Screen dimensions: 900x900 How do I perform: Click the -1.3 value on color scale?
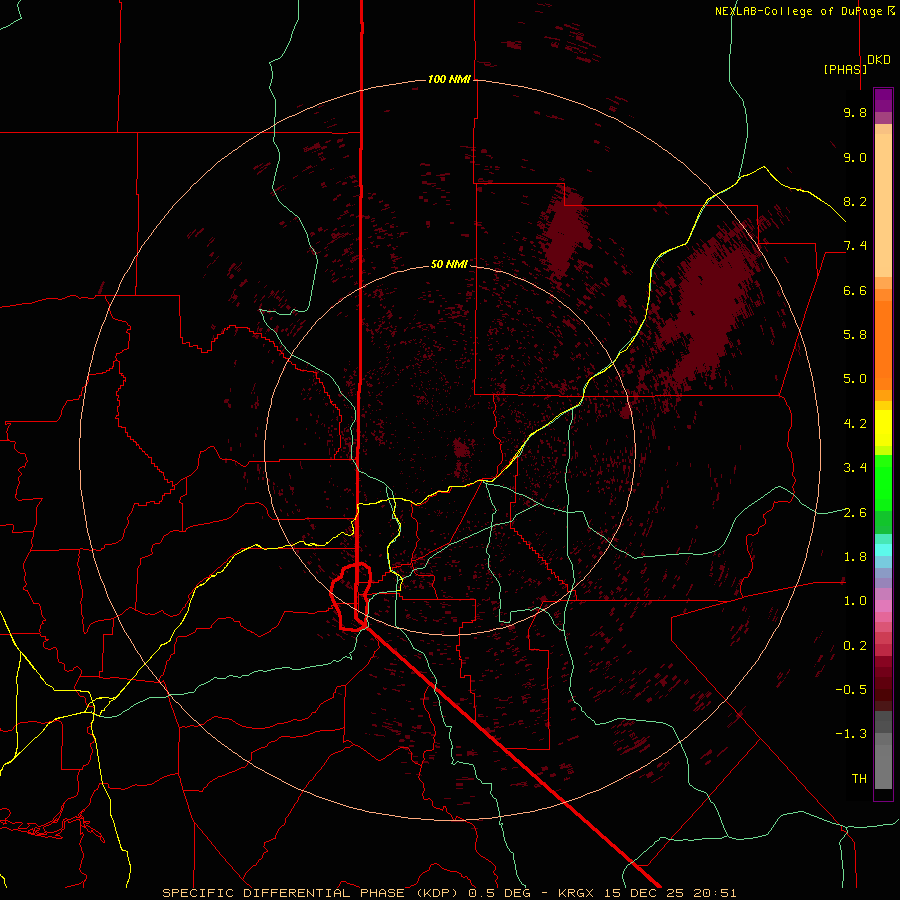pos(851,734)
